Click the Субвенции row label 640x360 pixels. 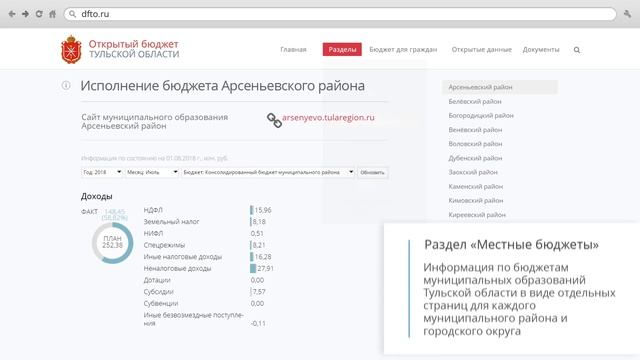(161, 304)
